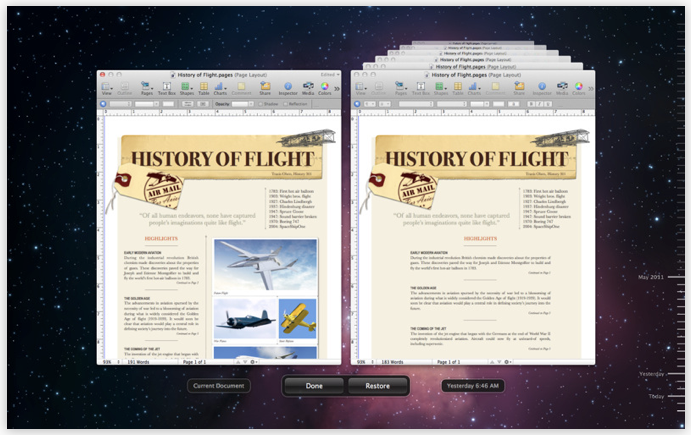Open action gear menu in current document status bar
This screenshot has width=691, height=435.
[253, 362]
